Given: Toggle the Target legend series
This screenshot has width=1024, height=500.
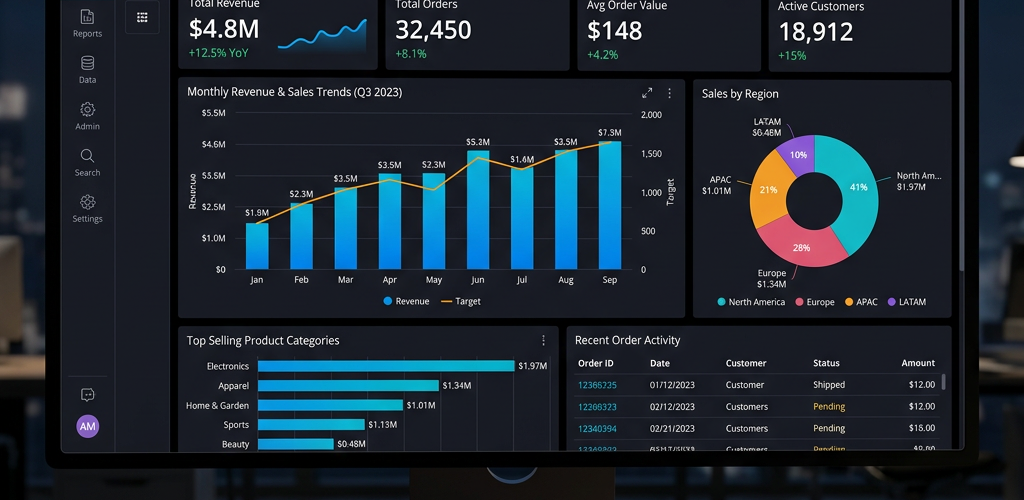Looking at the screenshot, I should [461, 302].
